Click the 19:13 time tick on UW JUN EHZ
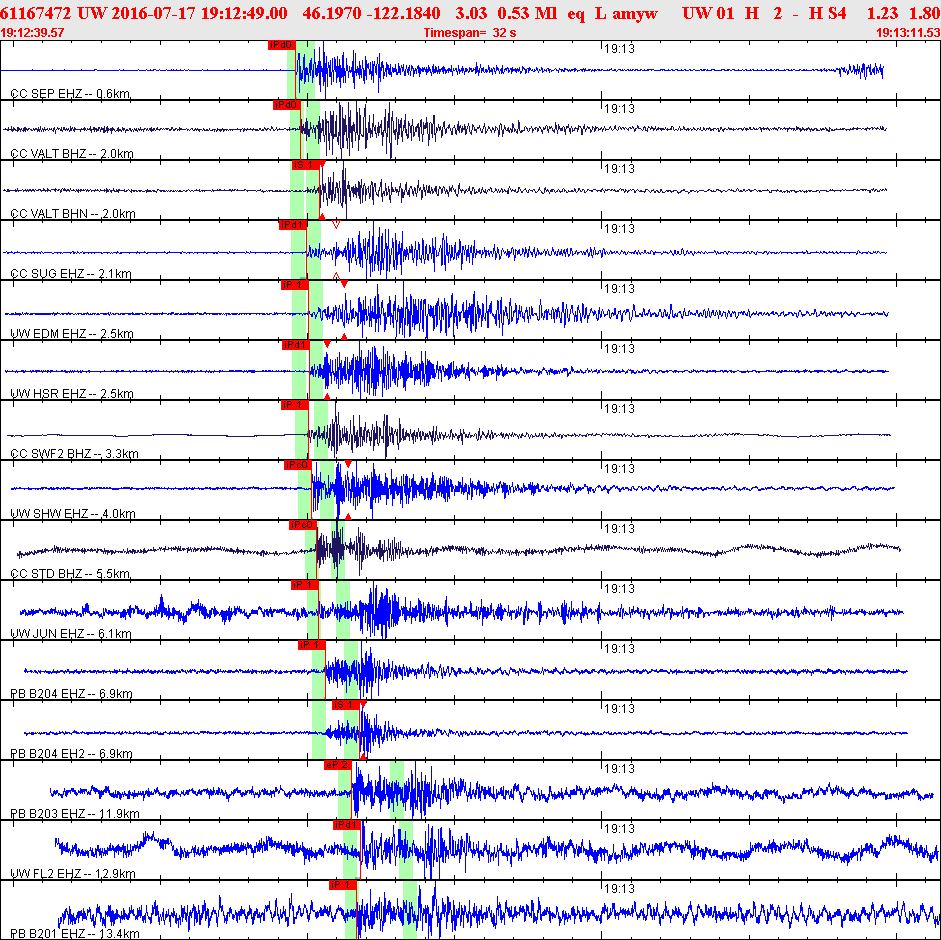Viewport: 941px width, 940px height. [x=619, y=589]
